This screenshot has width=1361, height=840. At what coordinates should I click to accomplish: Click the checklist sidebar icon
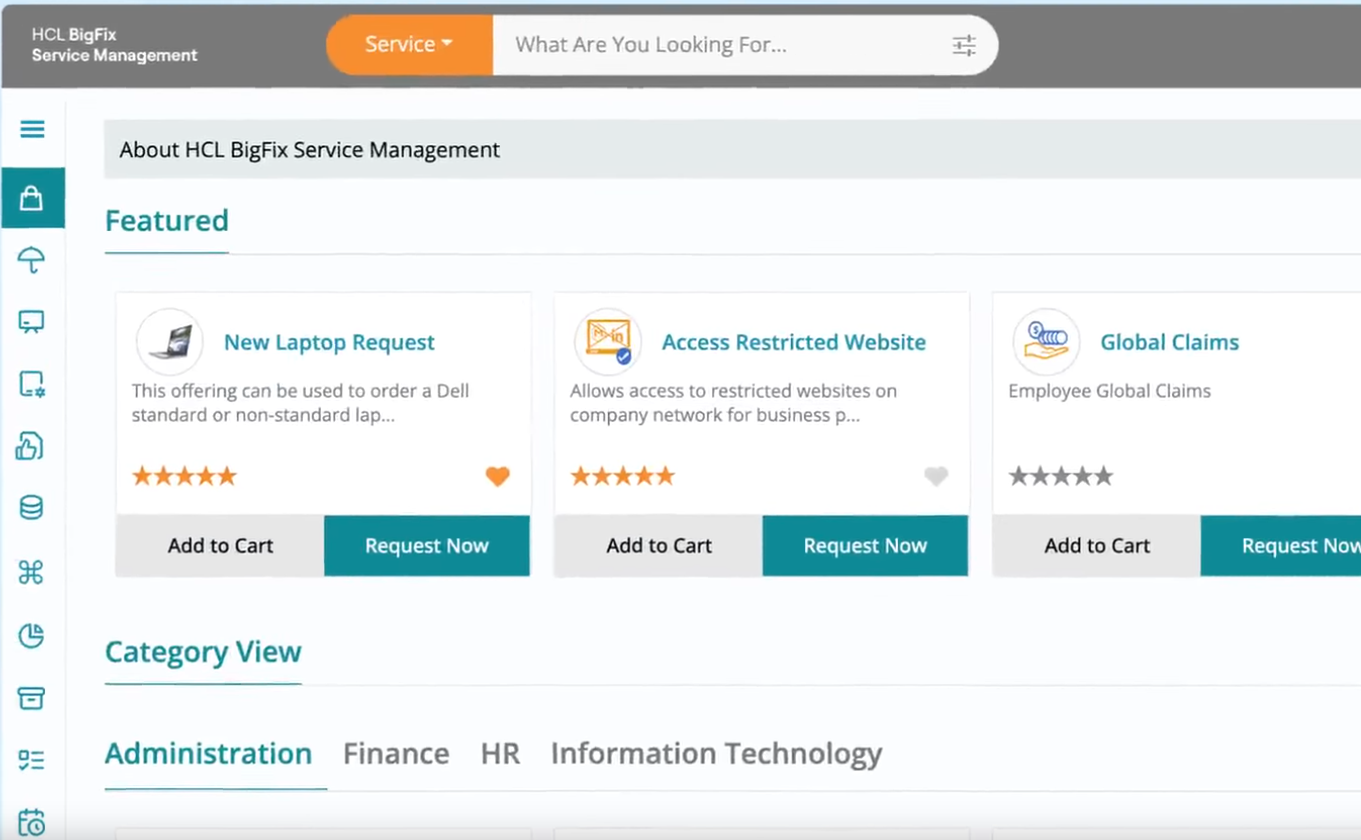(32, 761)
